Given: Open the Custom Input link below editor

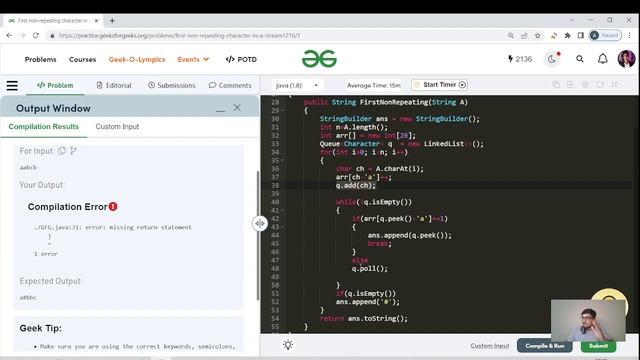Looking at the screenshot, I should (x=490, y=346).
